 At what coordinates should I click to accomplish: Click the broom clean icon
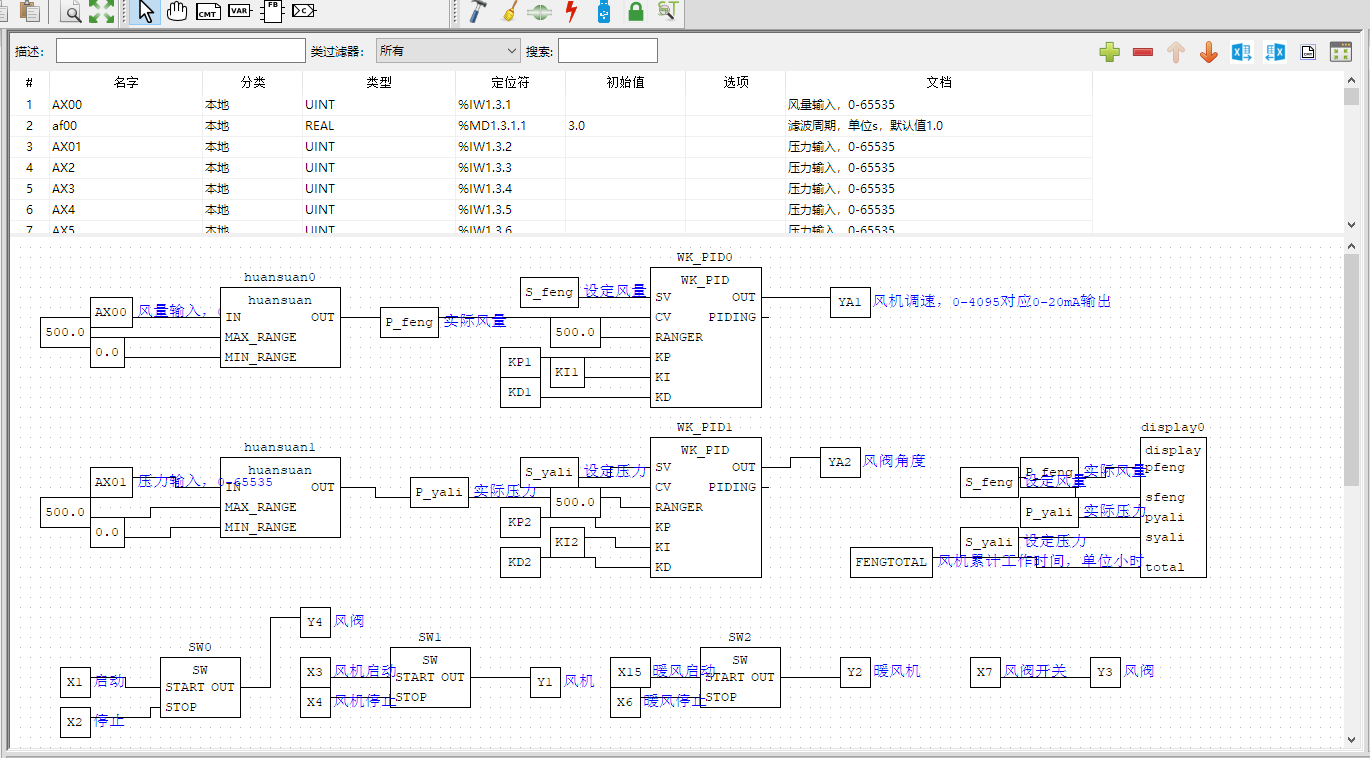[x=508, y=12]
